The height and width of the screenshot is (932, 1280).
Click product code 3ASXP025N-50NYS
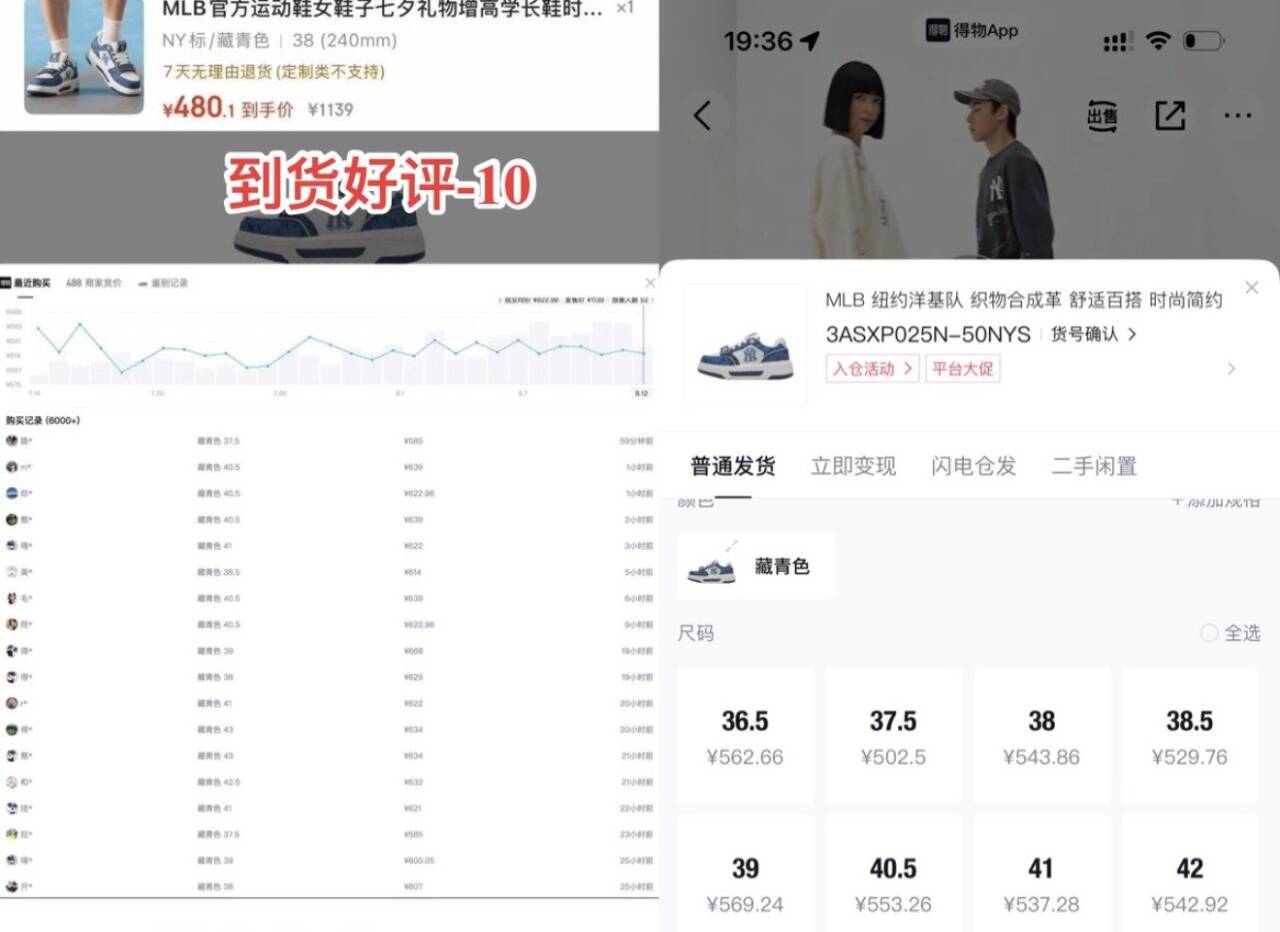(x=928, y=335)
